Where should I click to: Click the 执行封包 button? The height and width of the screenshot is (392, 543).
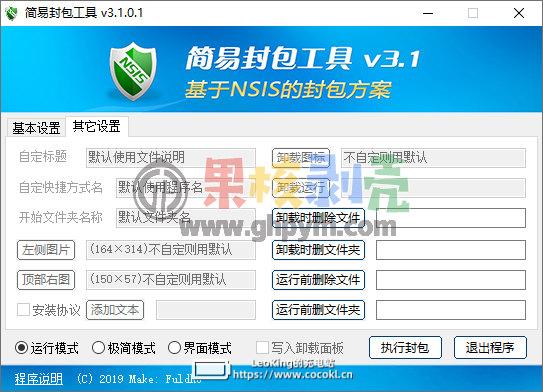[x=405, y=347]
